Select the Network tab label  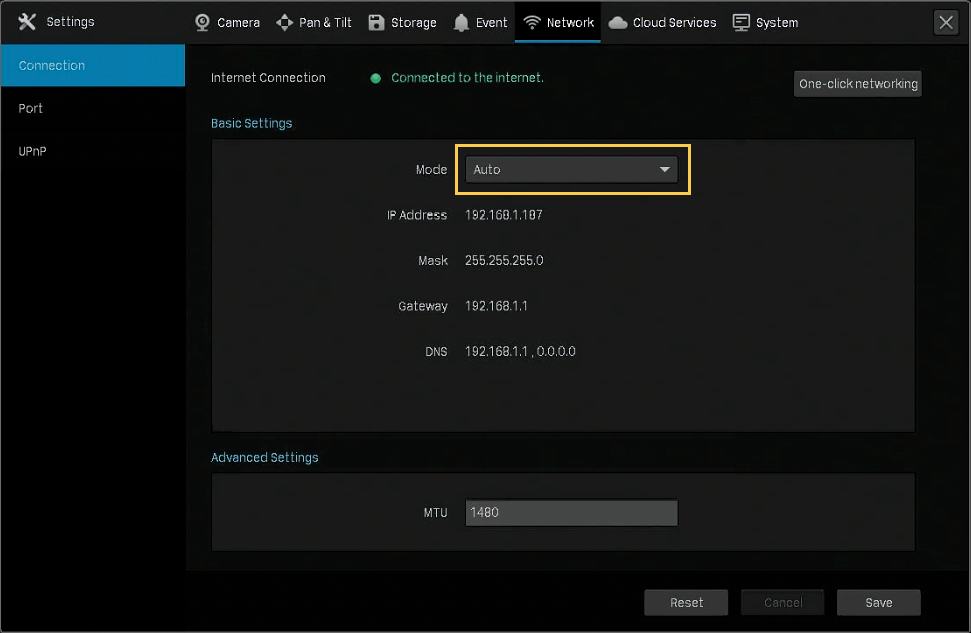pyautogui.click(x=570, y=22)
